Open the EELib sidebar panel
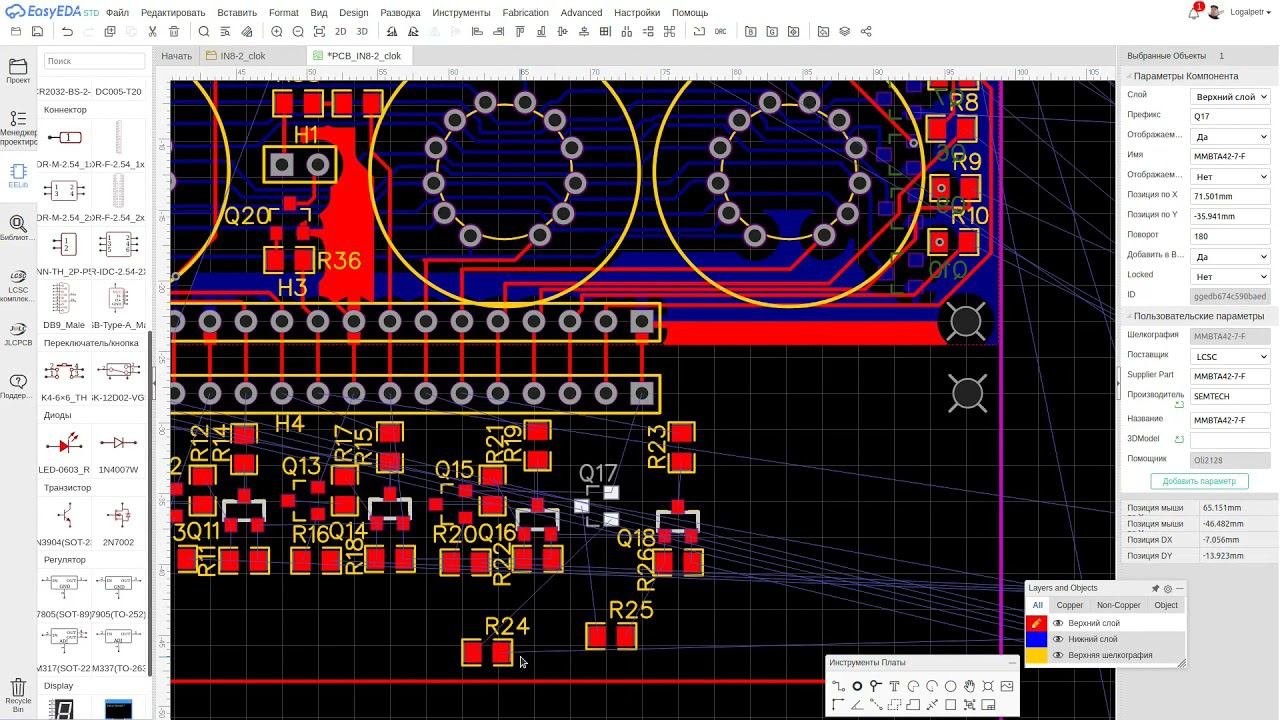Screen dimensions: 1280x720 [18, 176]
